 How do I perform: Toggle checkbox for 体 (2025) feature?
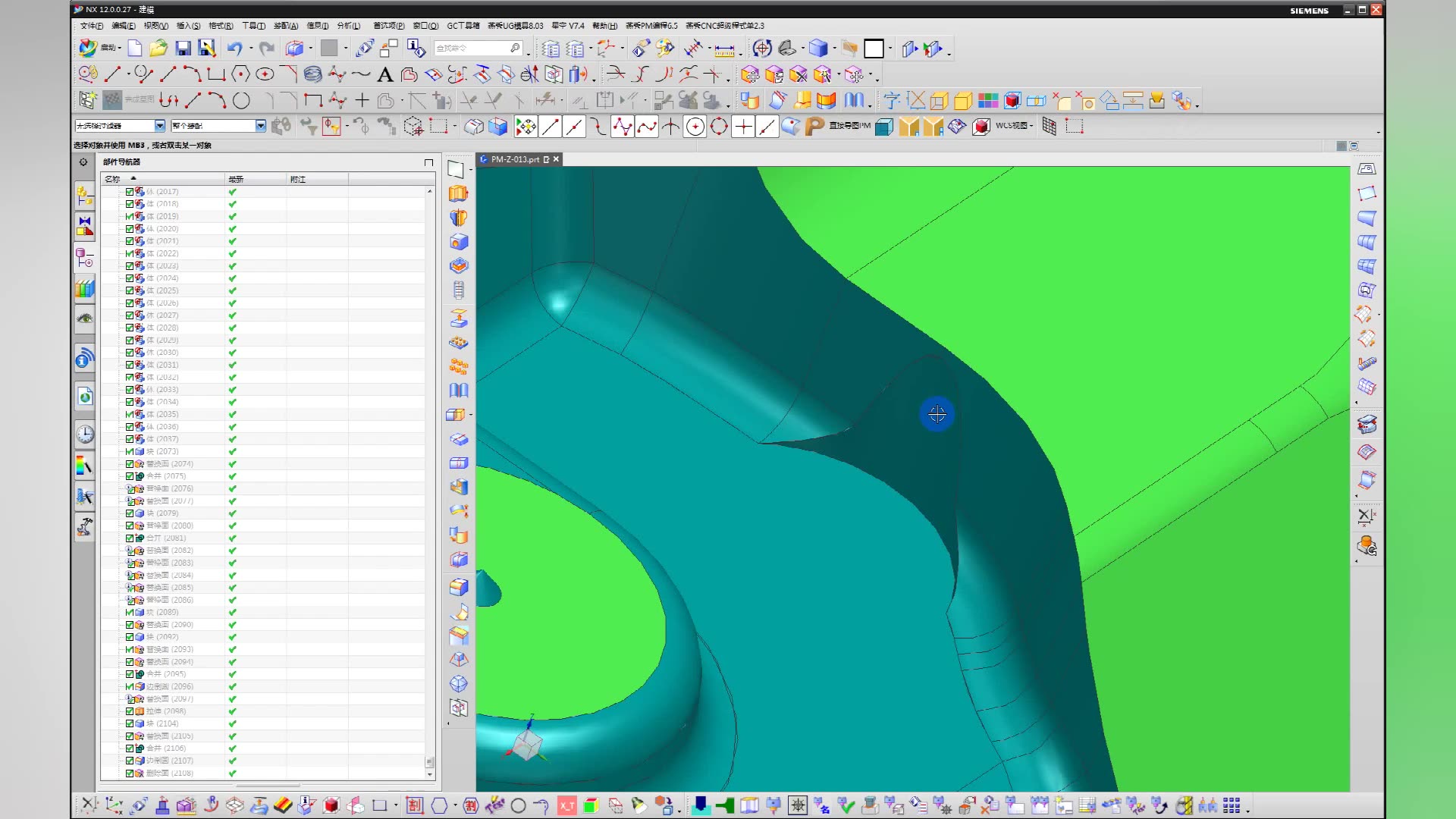(129, 290)
